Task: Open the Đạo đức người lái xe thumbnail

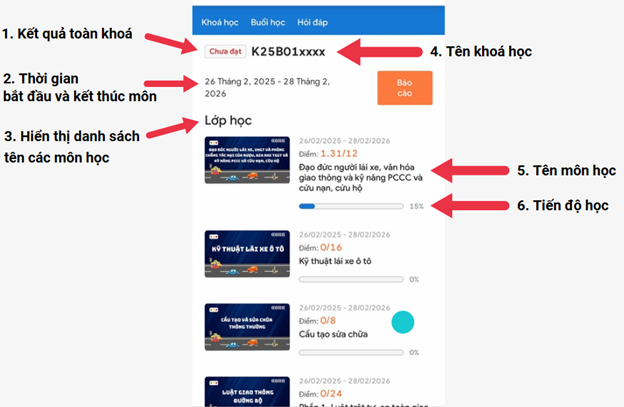Action: pyautogui.click(x=247, y=160)
